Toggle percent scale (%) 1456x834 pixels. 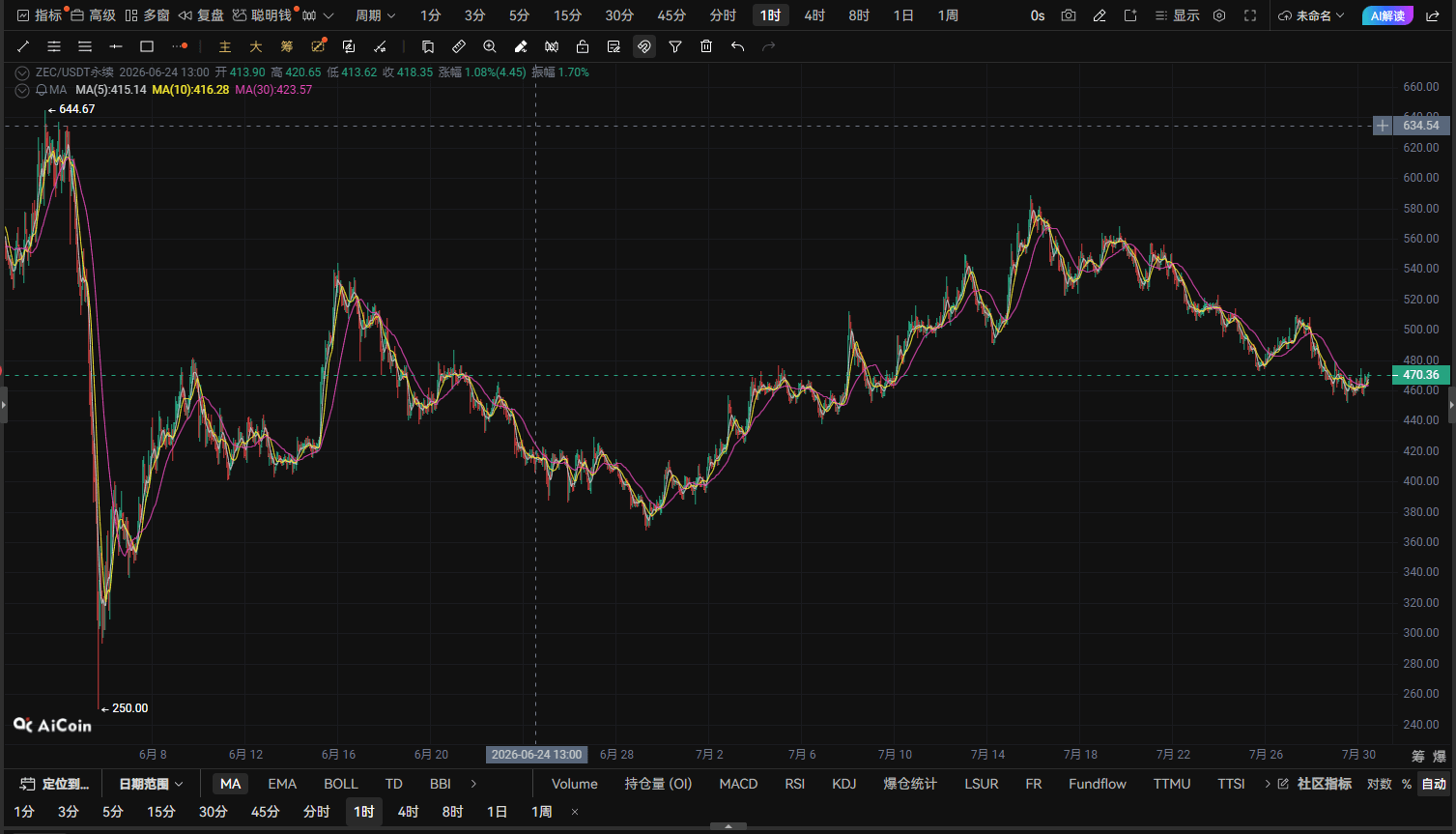[x=1407, y=784]
